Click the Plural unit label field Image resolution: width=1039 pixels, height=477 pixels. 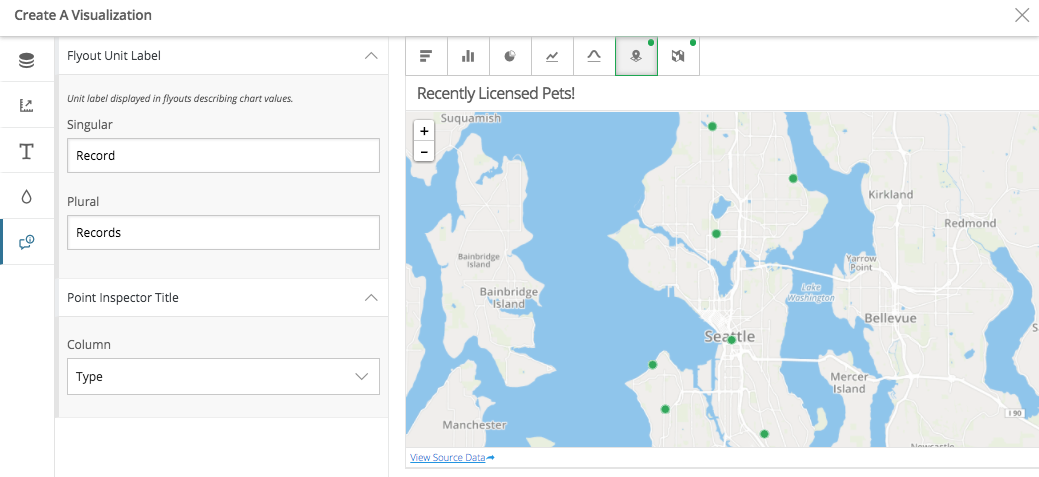(x=223, y=233)
